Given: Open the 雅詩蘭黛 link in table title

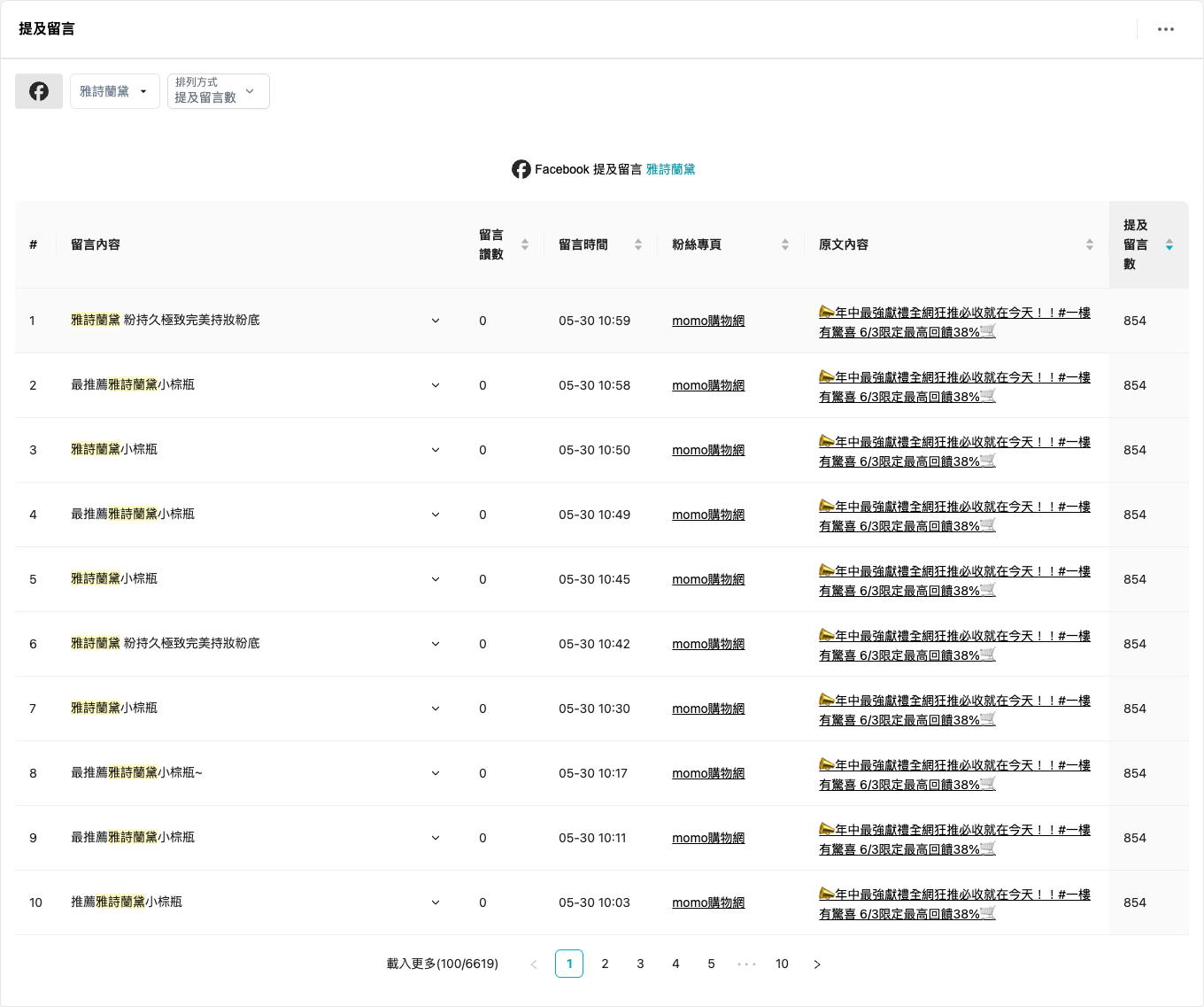Looking at the screenshot, I should (671, 169).
